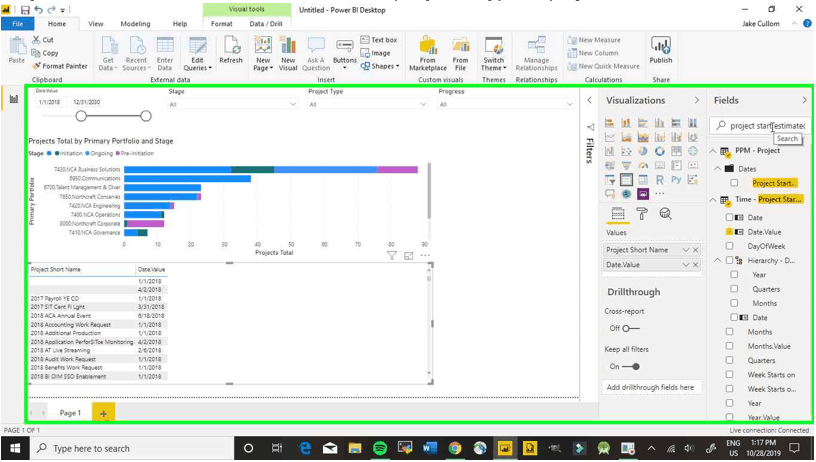Select the matrix visualization icon
This screenshot has height=462, width=816.
(x=643, y=180)
